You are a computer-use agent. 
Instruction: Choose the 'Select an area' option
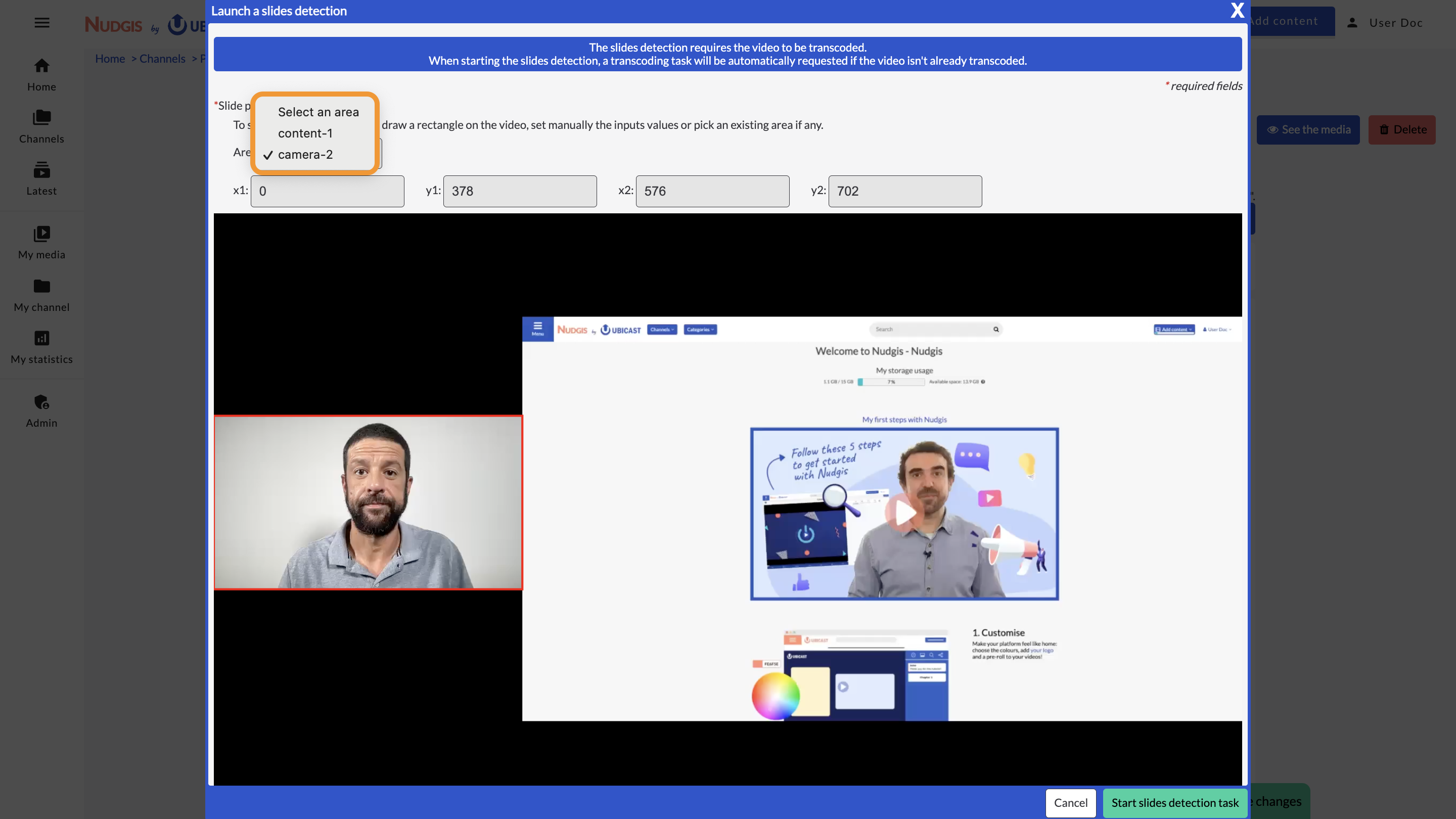click(x=318, y=112)
